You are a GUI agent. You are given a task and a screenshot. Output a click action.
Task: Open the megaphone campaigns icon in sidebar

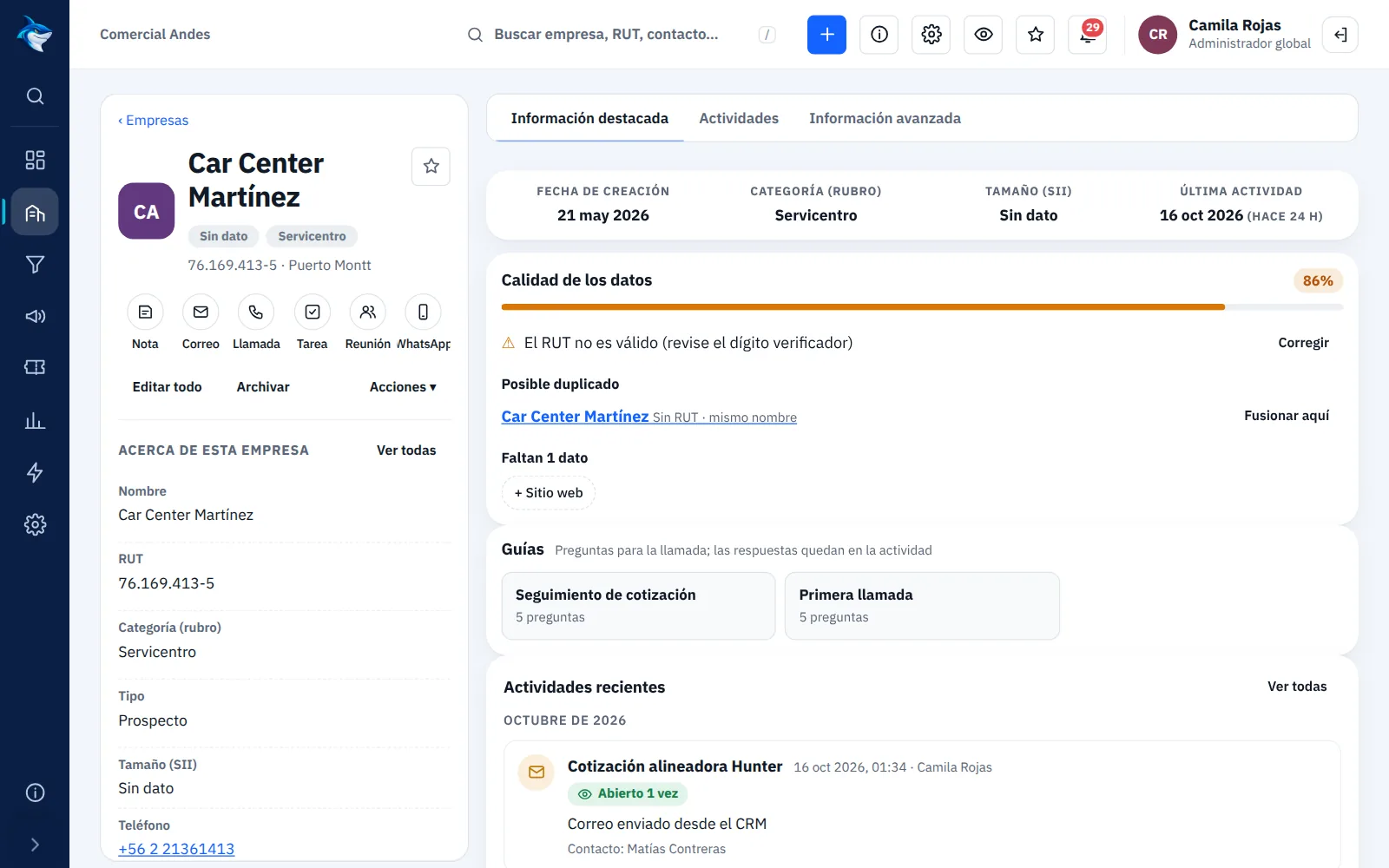point(35,316)
